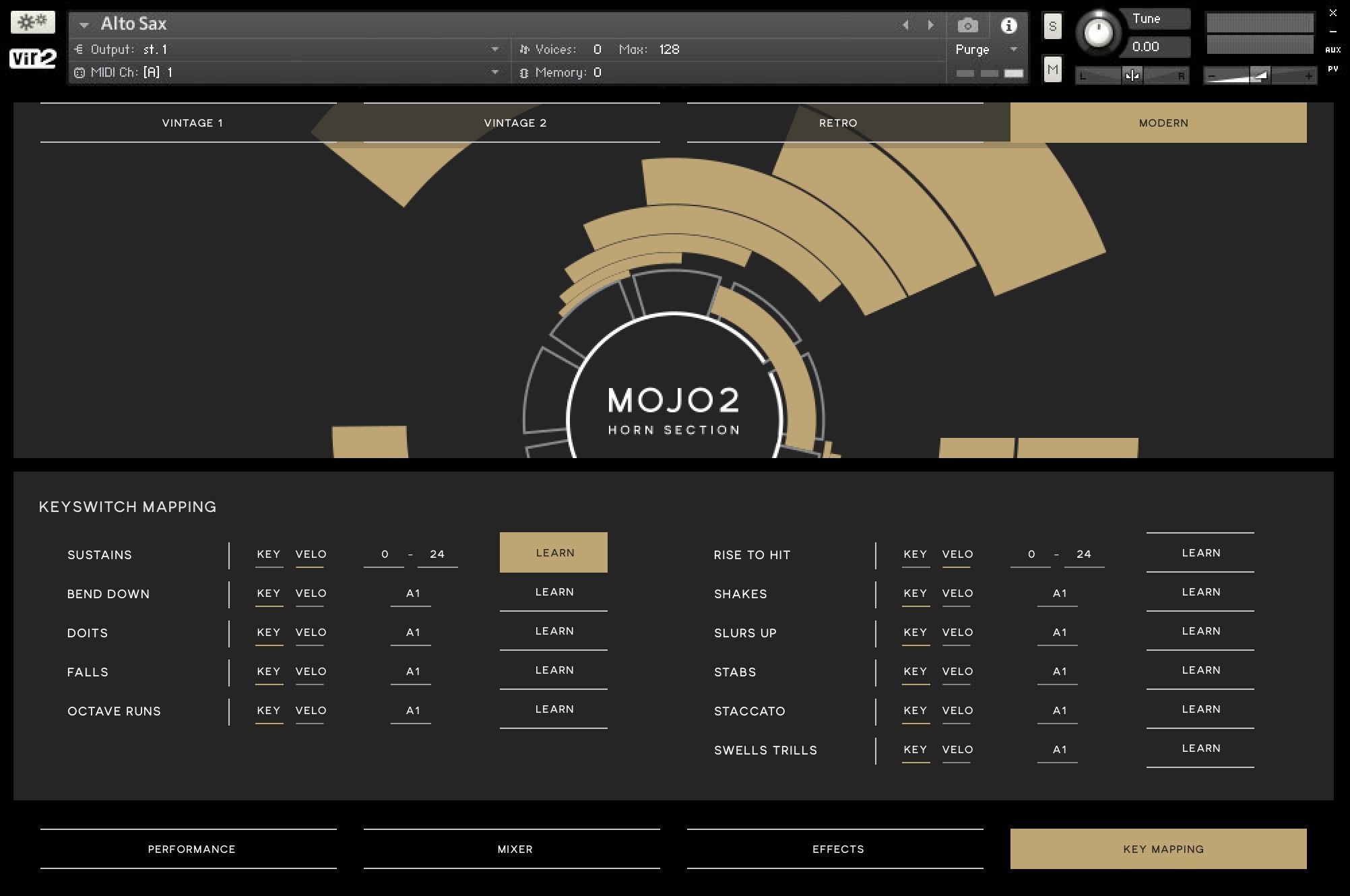
Task: Click LEARN for Sustains
Action: click(554, 552)
